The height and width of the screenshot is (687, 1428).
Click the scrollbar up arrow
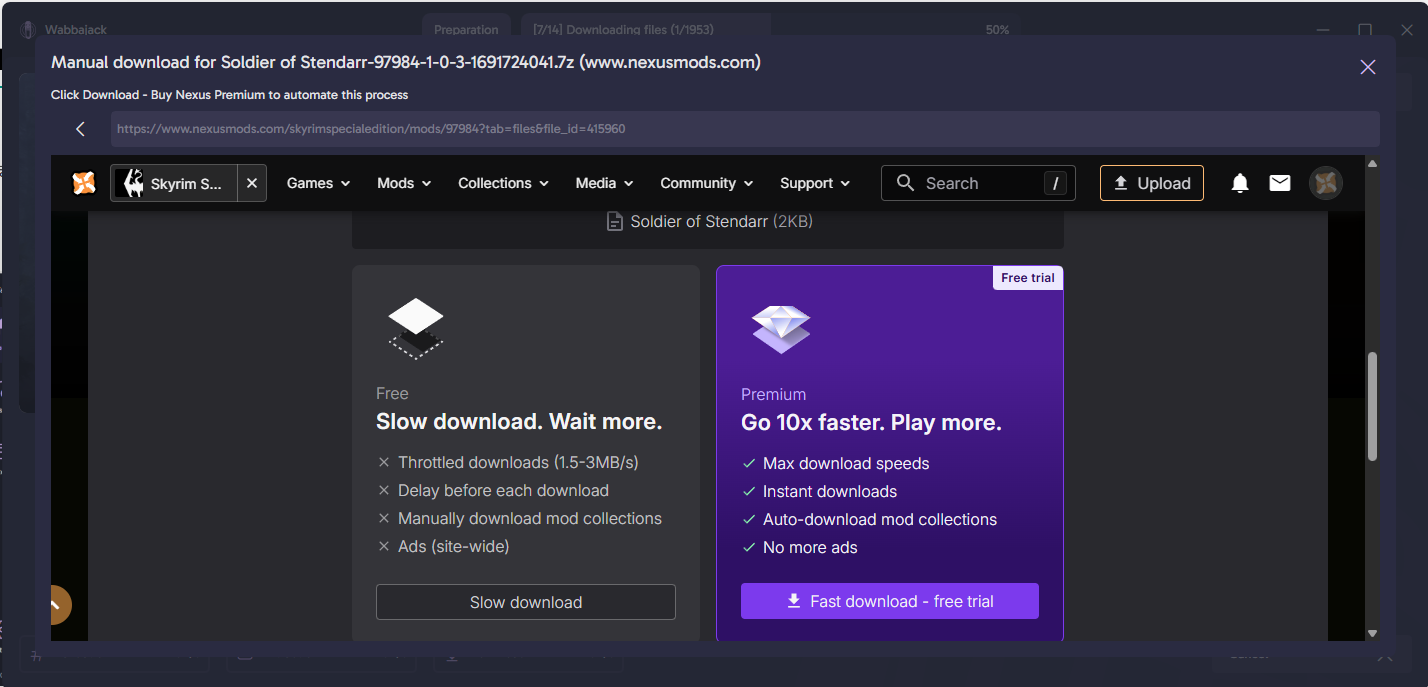[1372, 162]
